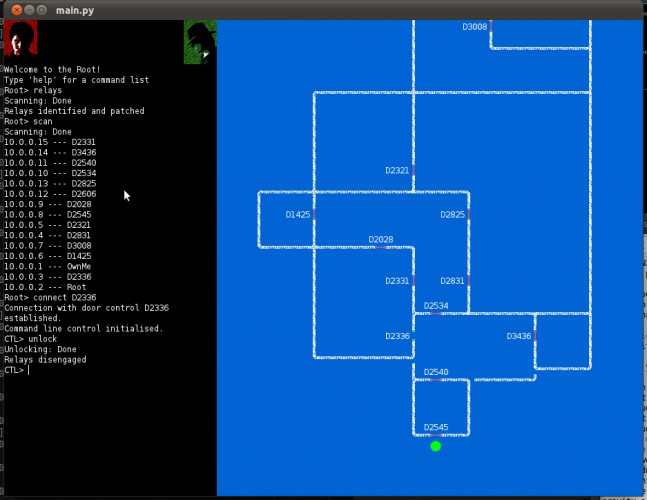Screen dimensions: 647x500
Task: Click the "Type 'help' for a command list" line
Action: click(77, 80)
